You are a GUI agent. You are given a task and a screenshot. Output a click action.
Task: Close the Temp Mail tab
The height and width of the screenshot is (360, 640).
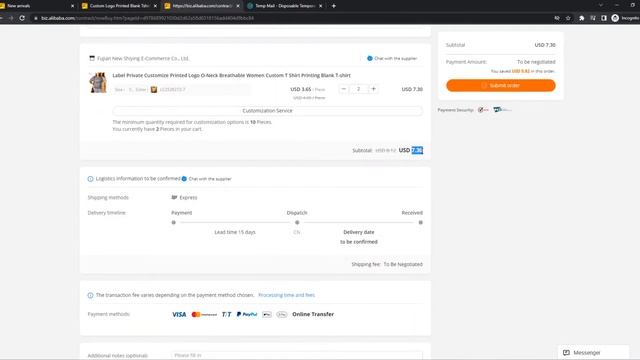320,6
